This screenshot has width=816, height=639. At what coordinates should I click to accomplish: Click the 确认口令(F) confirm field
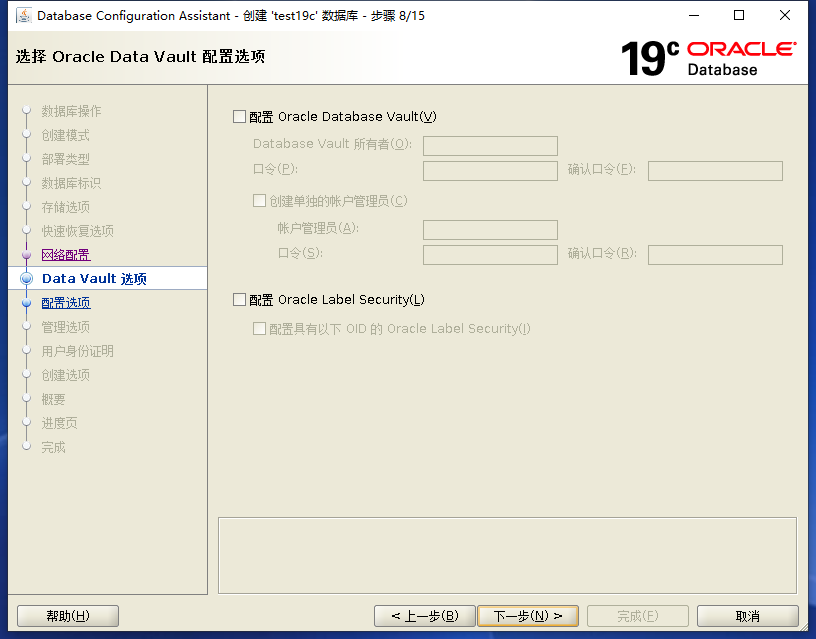[x=715, y=171]
